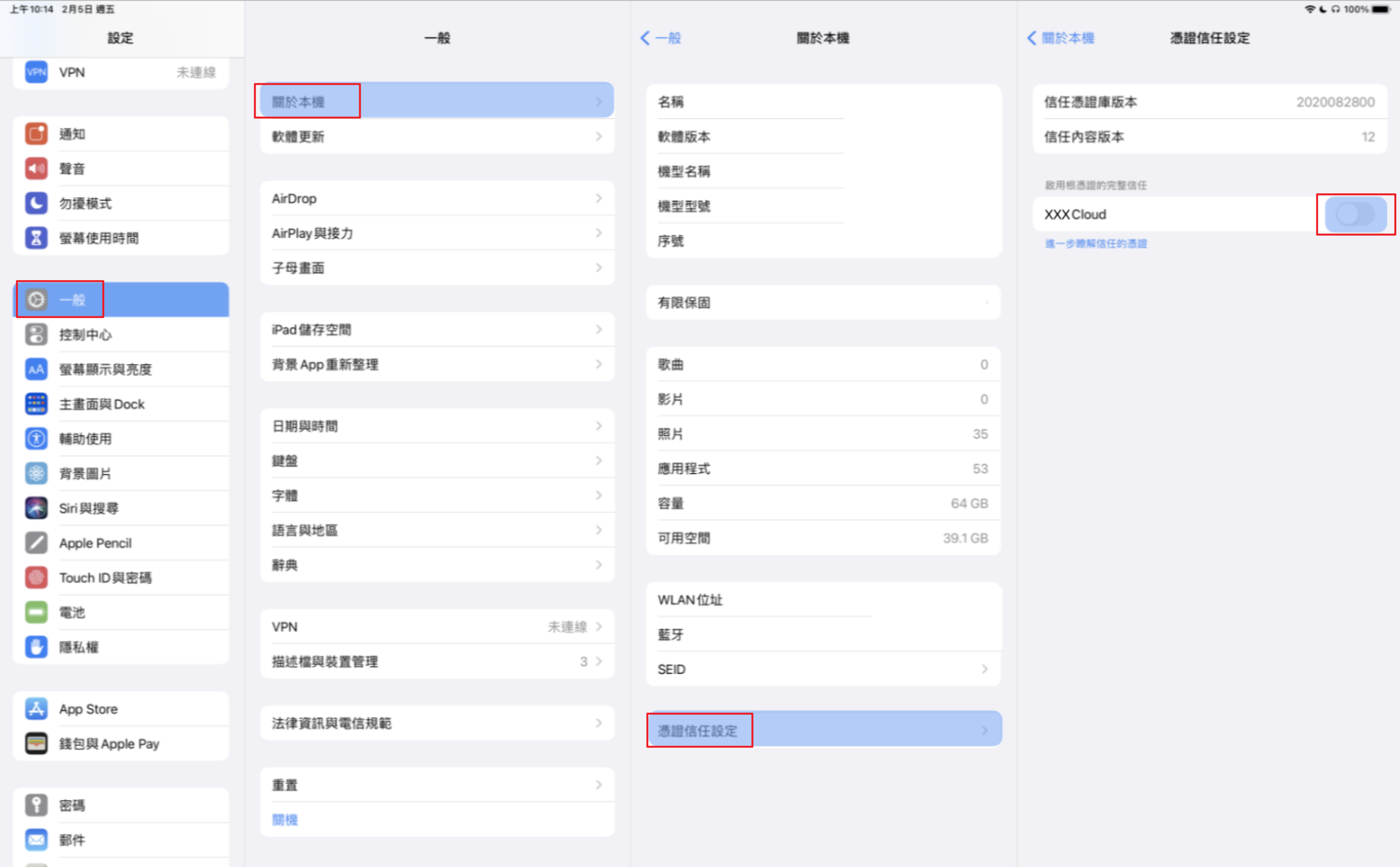Expand the AirDrop row chevron

pyautogui.click(x=598, y=199)
